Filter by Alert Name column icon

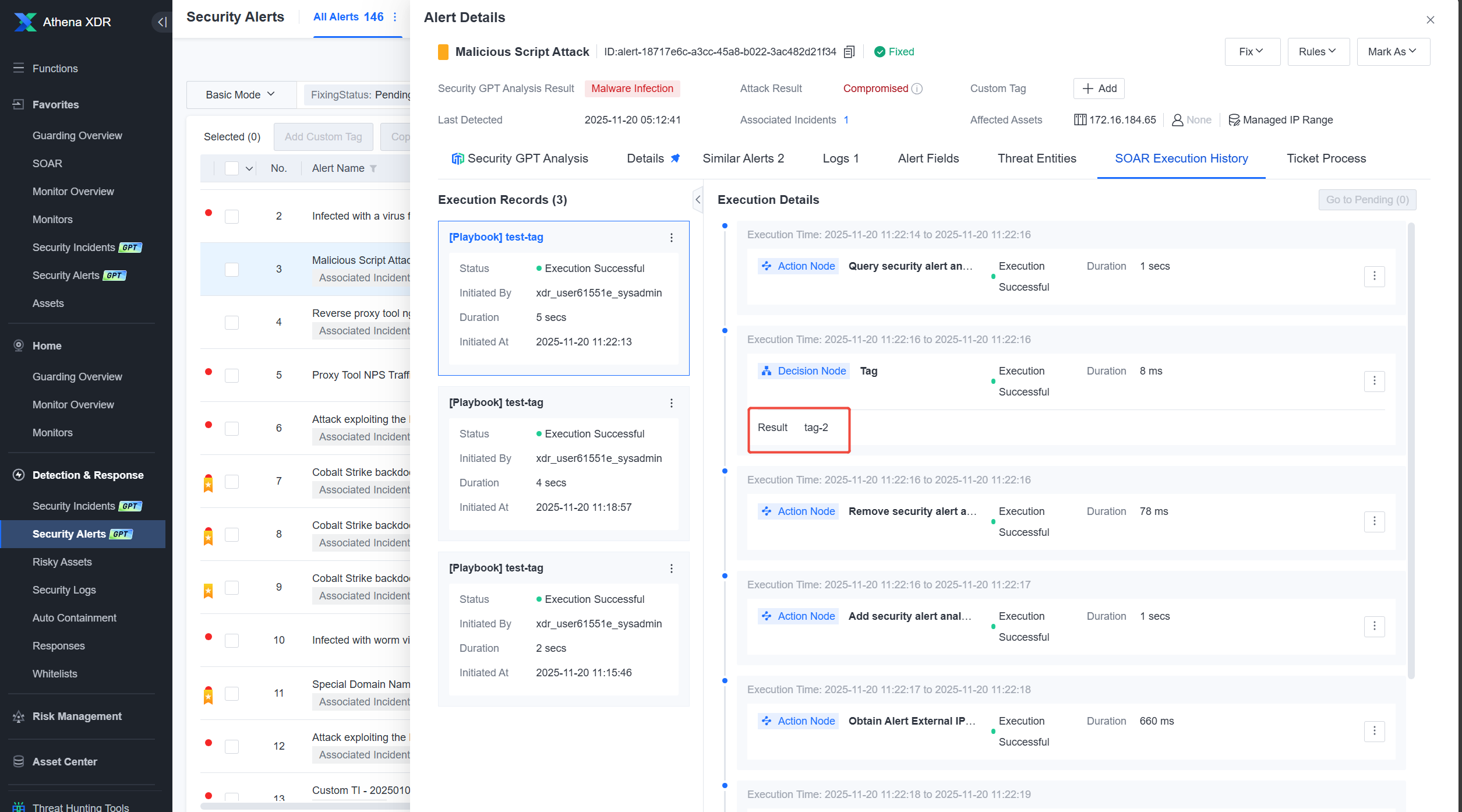(x=373, y=168)
